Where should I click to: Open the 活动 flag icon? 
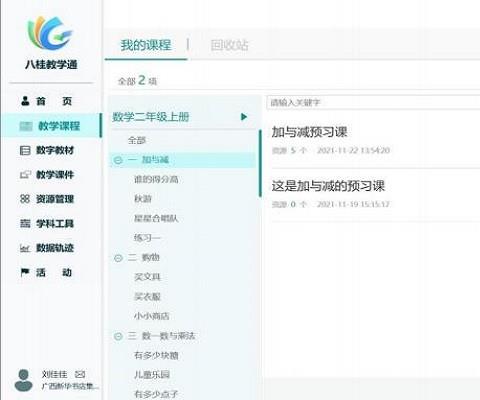[25, 272]
